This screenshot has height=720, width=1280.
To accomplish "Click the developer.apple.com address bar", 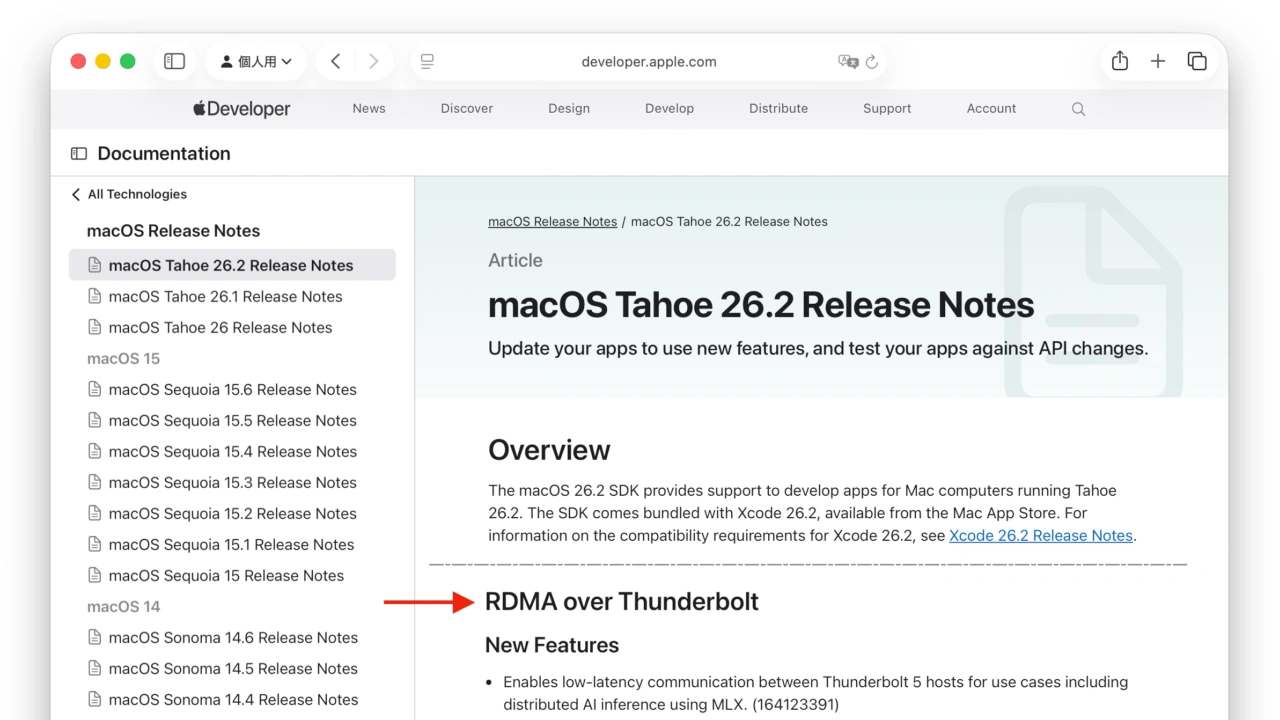I will coord(649,61).
